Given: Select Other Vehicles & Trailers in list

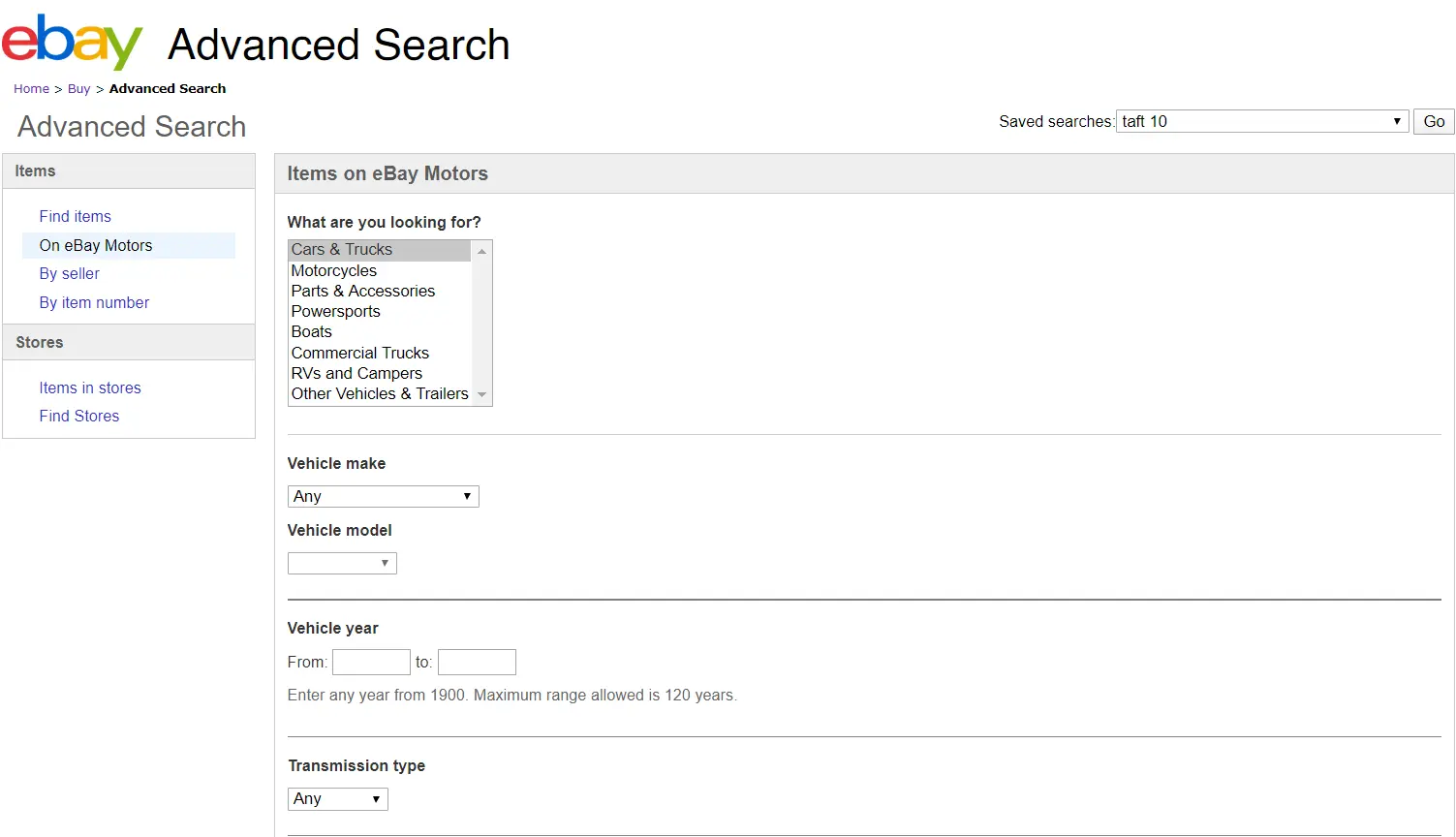Looking at the screenshot, I should (380, 394).
